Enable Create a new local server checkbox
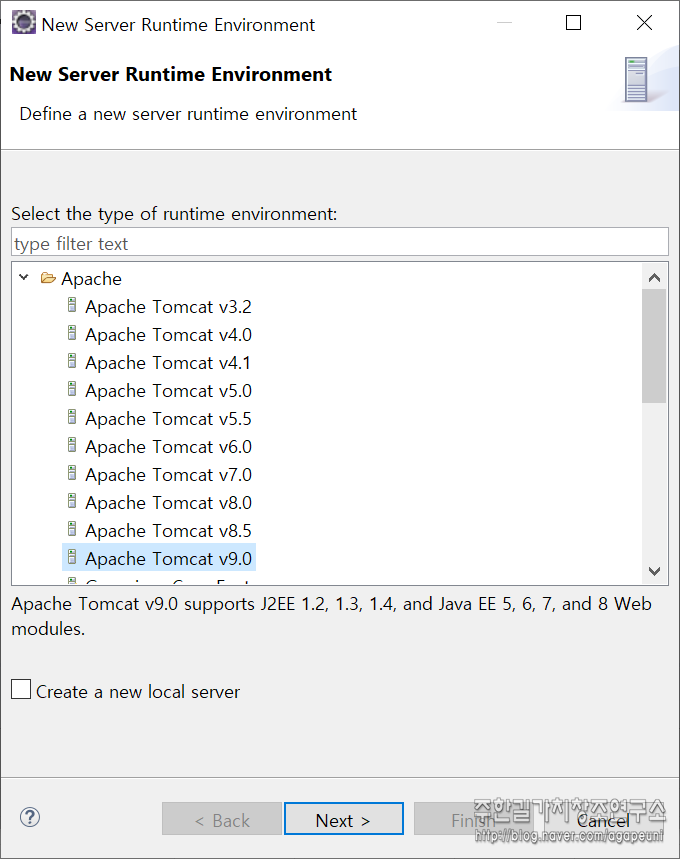The width and height of the screenshot is (680, 859). [21, 689]
